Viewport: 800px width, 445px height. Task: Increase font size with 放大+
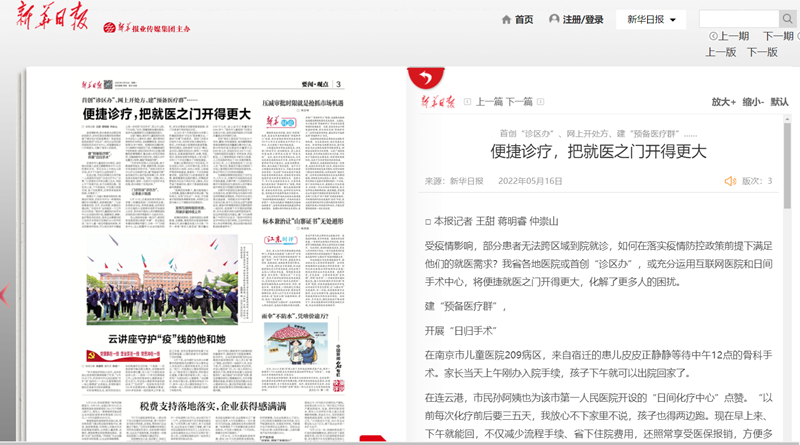tap(723, 102)
